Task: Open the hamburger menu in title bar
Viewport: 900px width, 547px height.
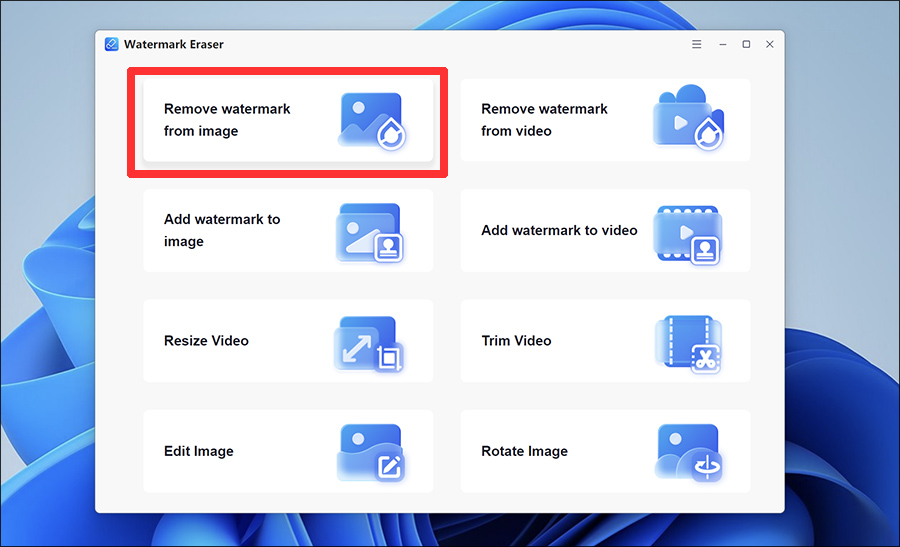Action: click(696, 44)
